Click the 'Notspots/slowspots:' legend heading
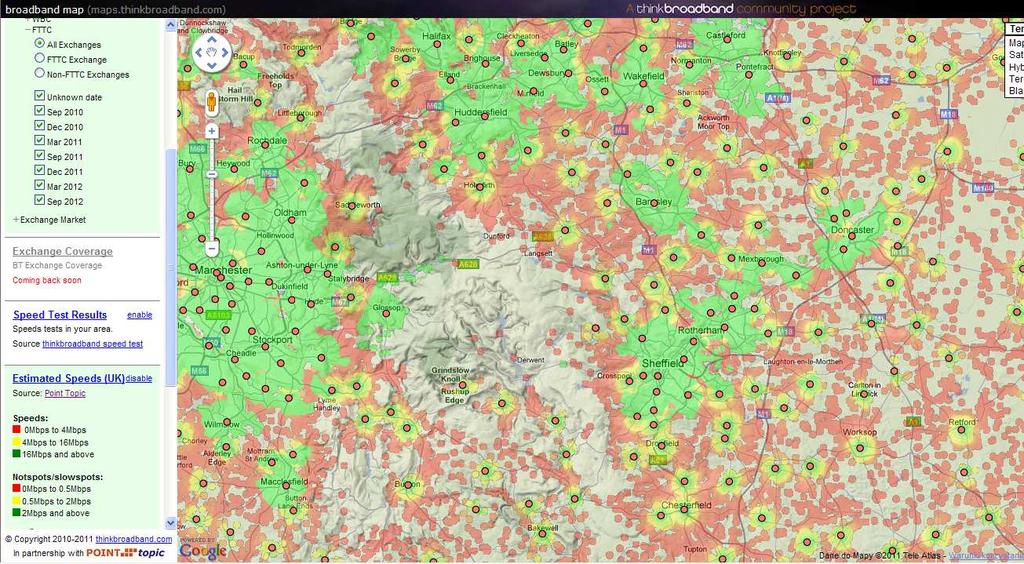1024x564 pixels. coord(57,477)
